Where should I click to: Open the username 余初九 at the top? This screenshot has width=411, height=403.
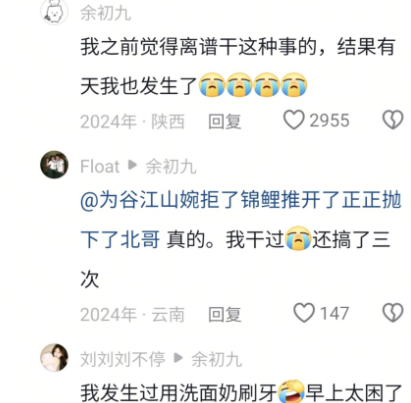[105, 13]
